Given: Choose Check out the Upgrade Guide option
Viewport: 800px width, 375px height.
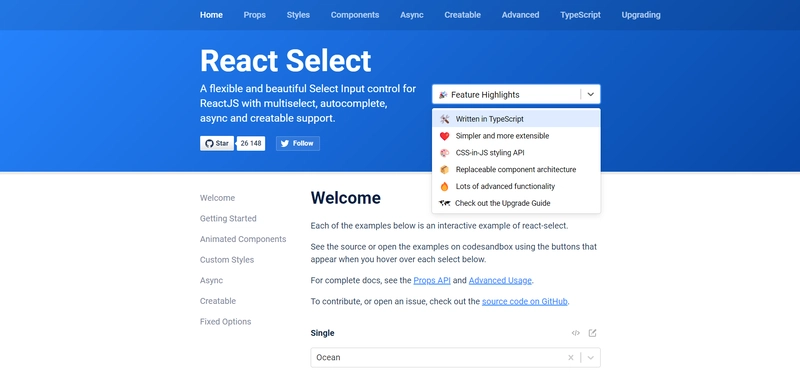Looking at the screenshot, I should (516, 203).
